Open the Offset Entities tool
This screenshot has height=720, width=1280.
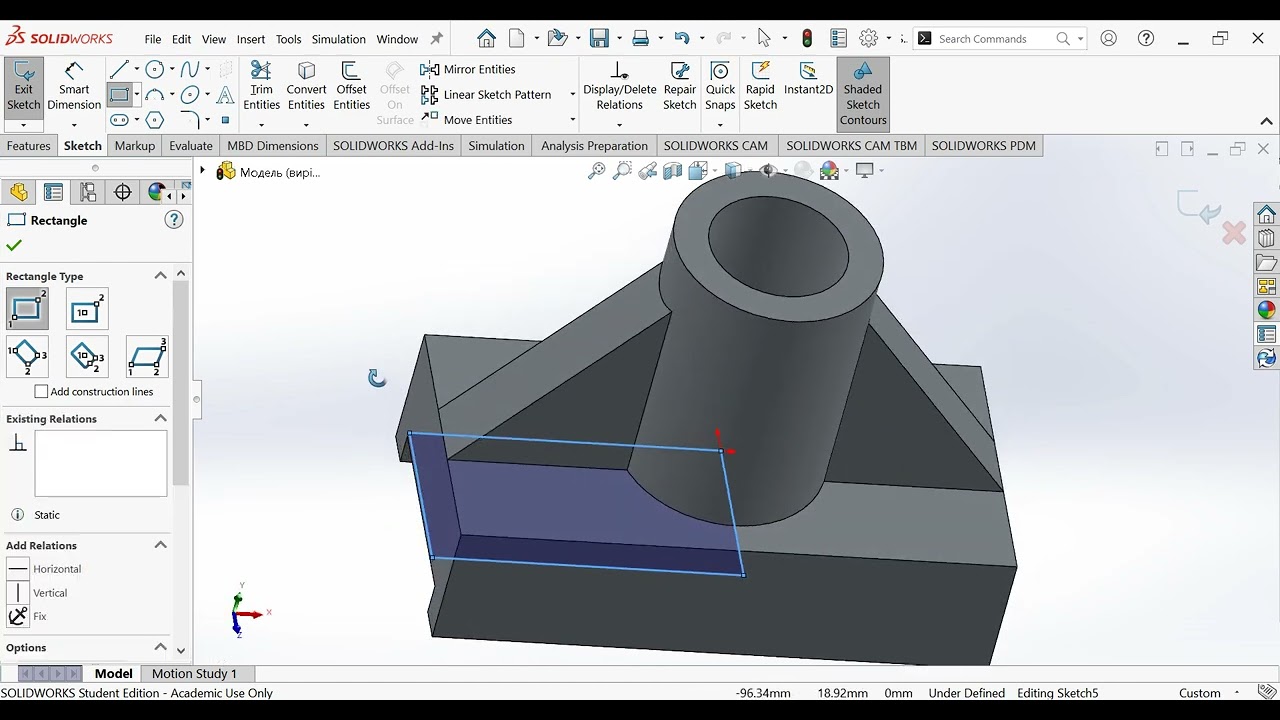(x=351, y=87)
